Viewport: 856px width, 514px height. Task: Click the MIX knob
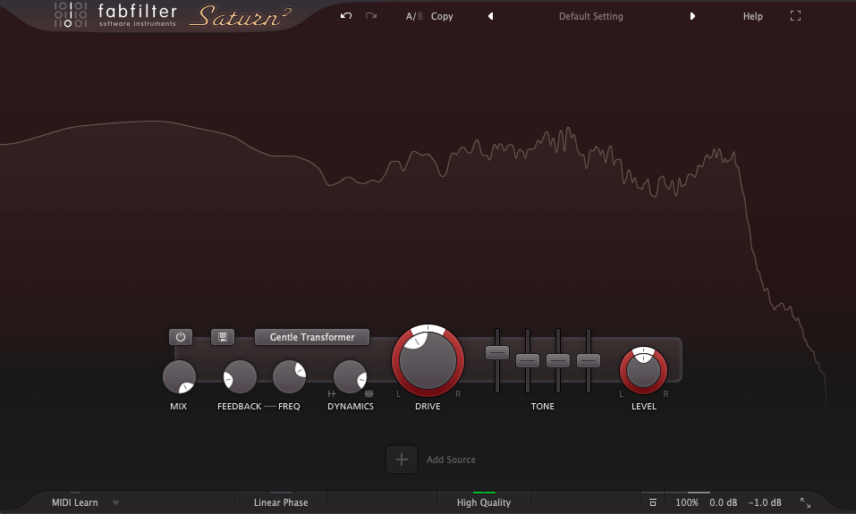coord(179,376)
